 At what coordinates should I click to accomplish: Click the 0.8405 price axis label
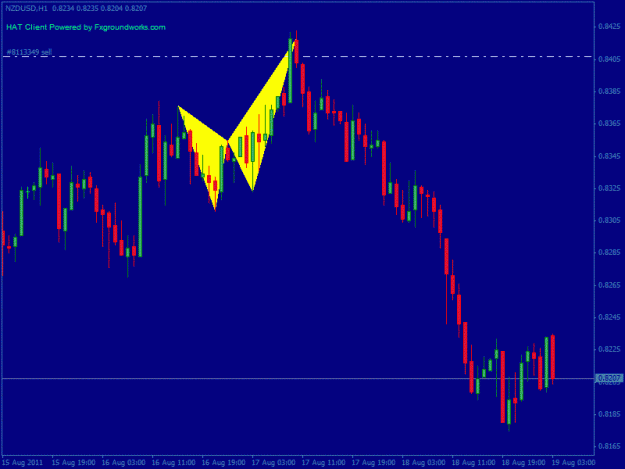coord(609,59)
